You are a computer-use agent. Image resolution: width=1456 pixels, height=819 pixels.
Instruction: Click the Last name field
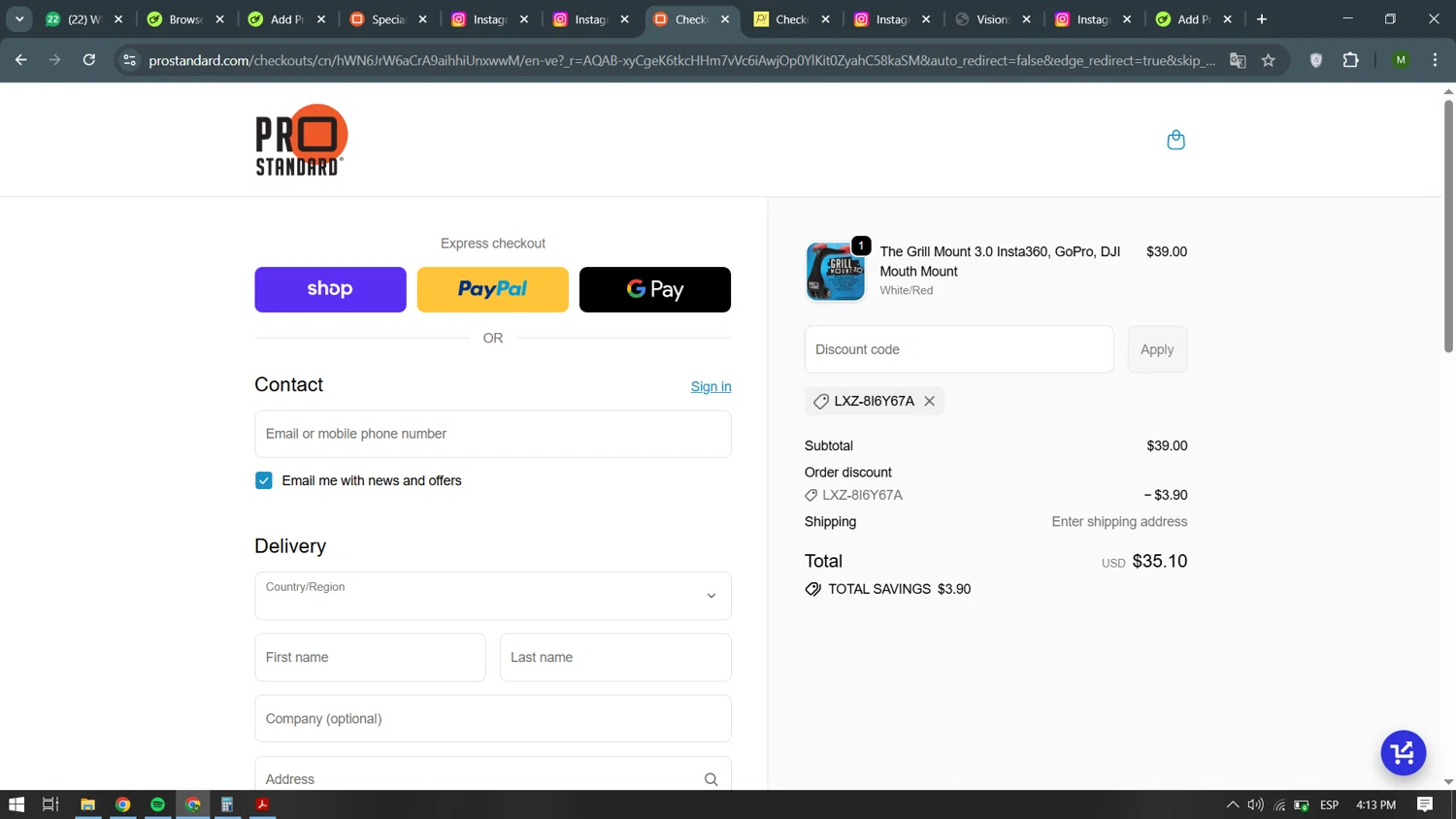615,657
